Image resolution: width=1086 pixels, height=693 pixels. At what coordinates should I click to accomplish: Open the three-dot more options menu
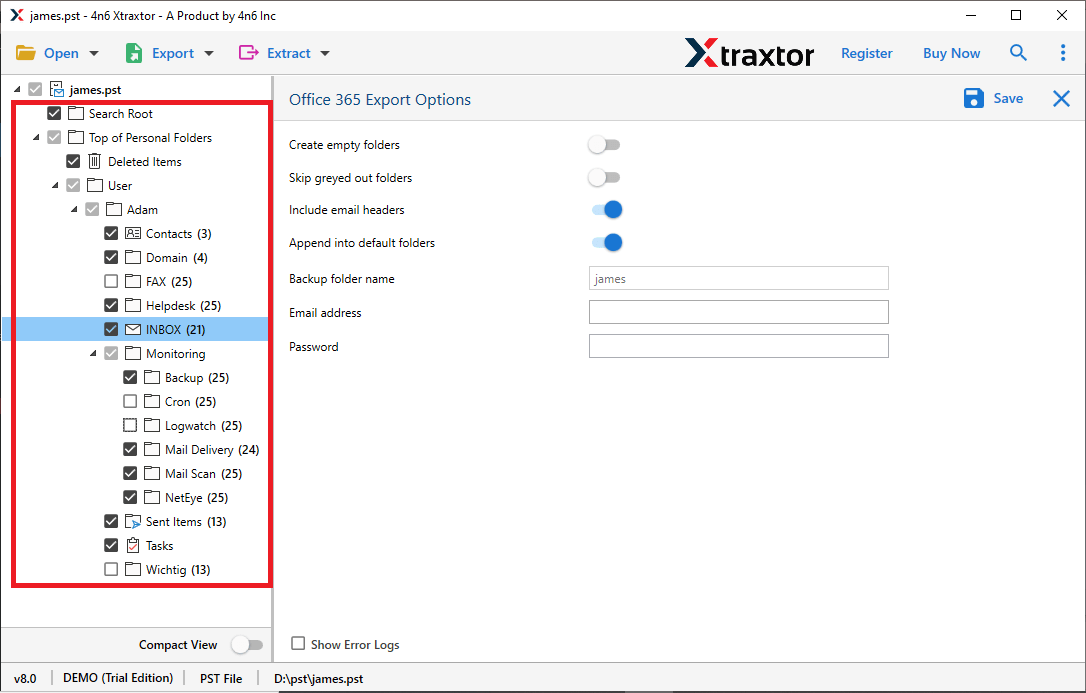1063,53
